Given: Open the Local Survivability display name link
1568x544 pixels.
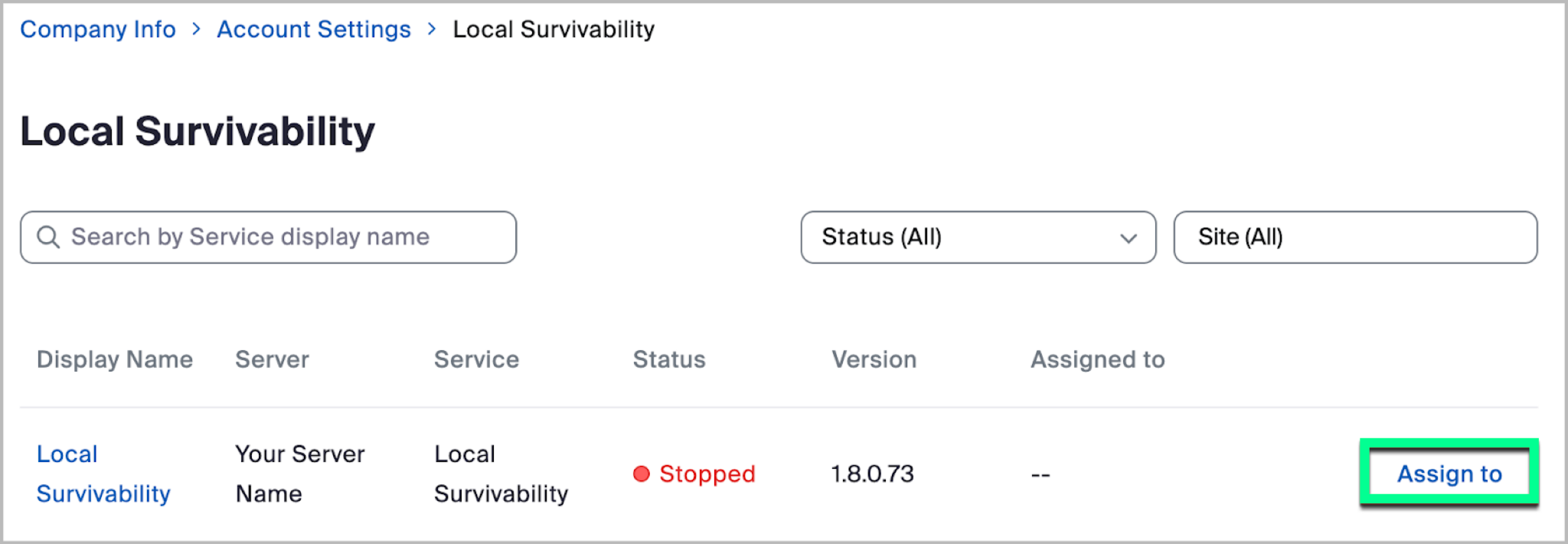Looking at the screenshot, I should pos(103,474).
